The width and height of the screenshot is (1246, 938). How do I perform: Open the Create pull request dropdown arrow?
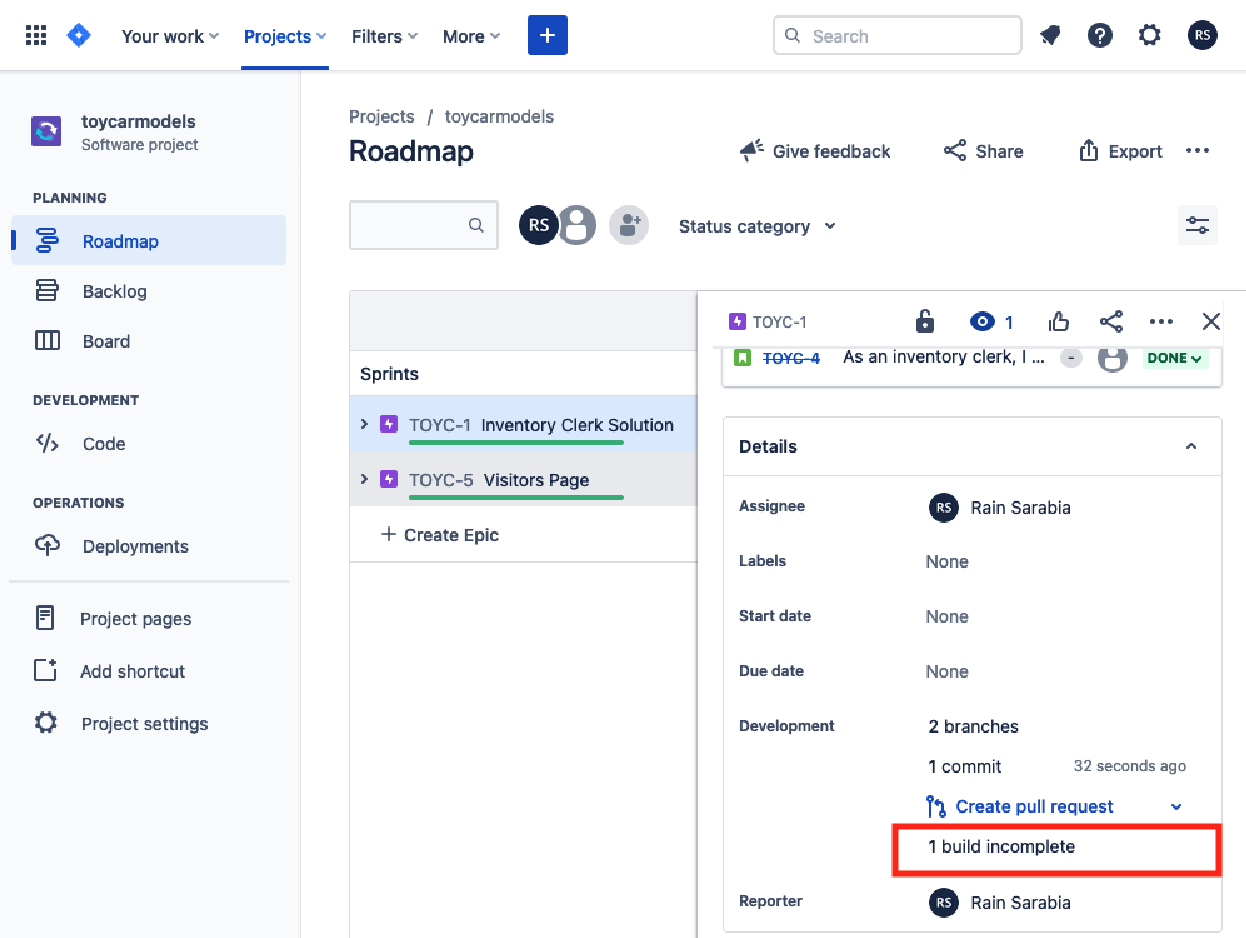pos(1176,807)
